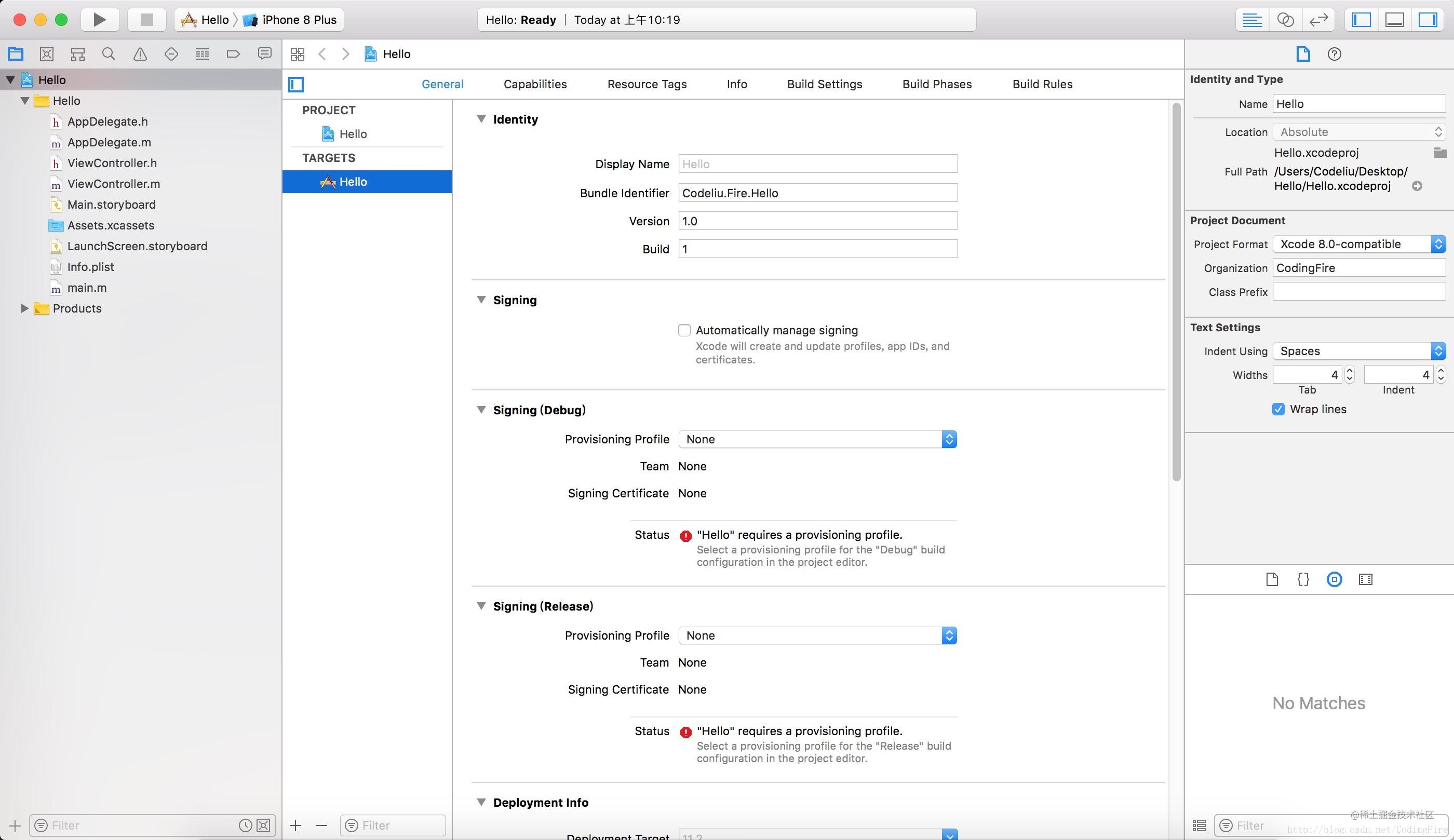Open the Media library
Image resolution: width=1454 pixels, height=840 pixels.
pyautogui.click(x=1366, y=579)
